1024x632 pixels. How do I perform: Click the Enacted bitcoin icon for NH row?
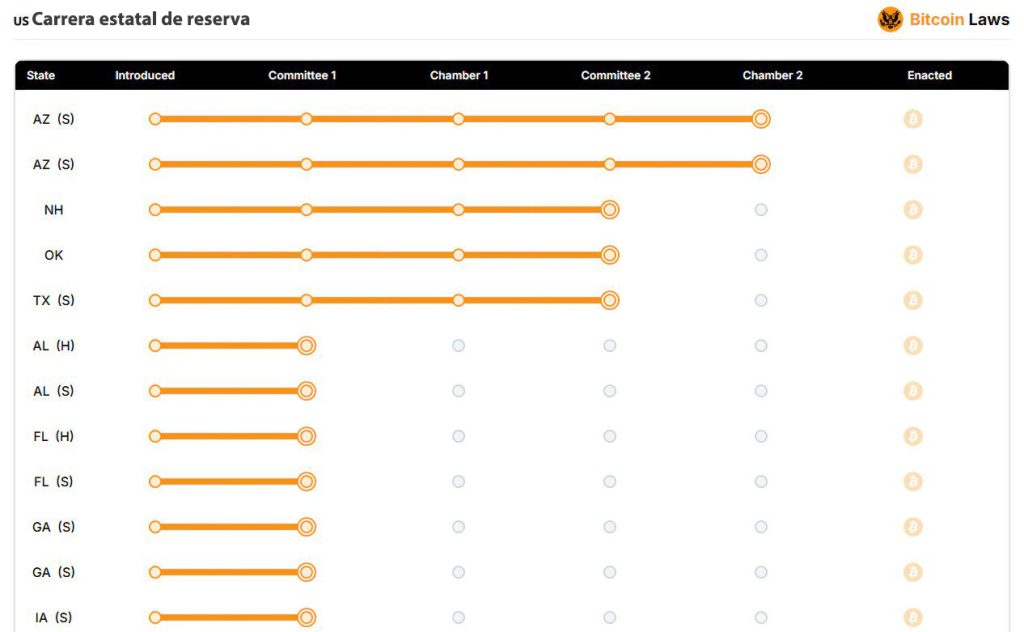(x=913, y=210)
